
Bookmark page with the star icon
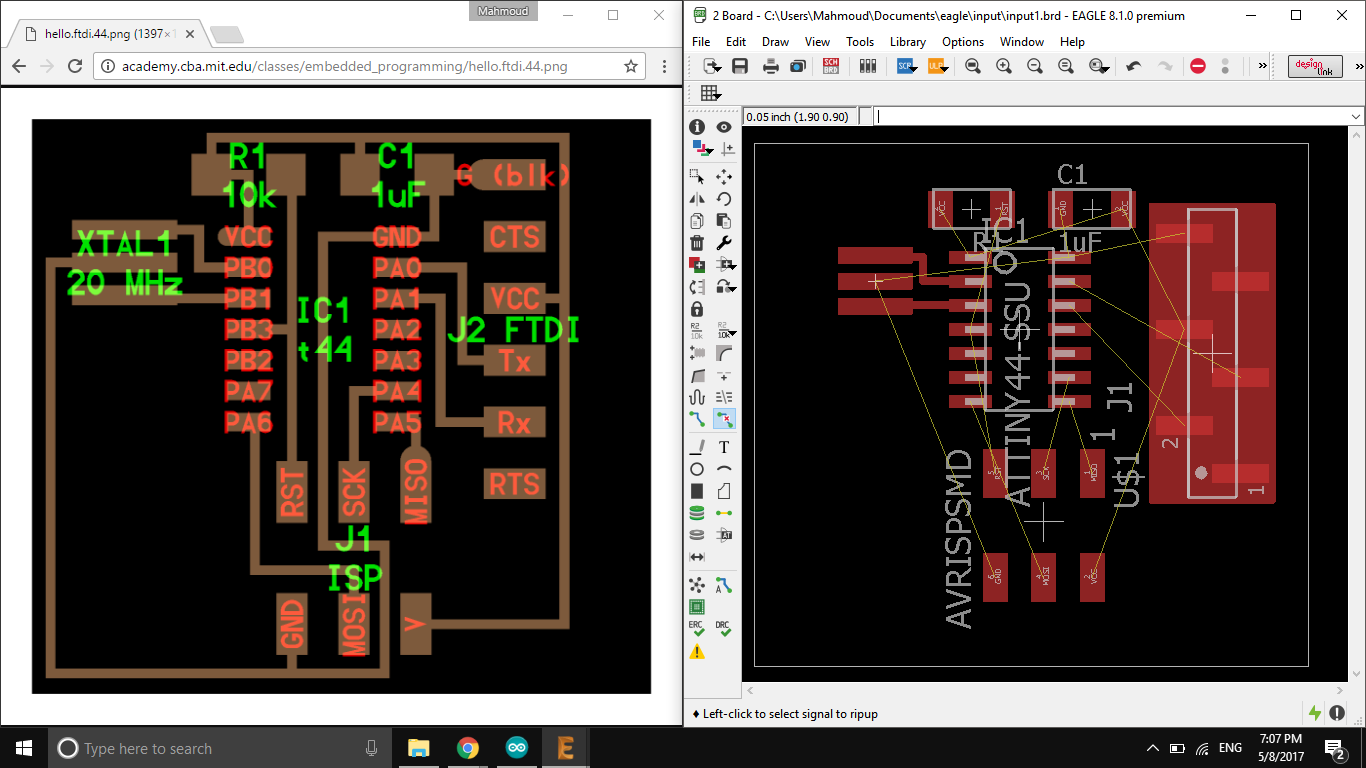point(631,66)
